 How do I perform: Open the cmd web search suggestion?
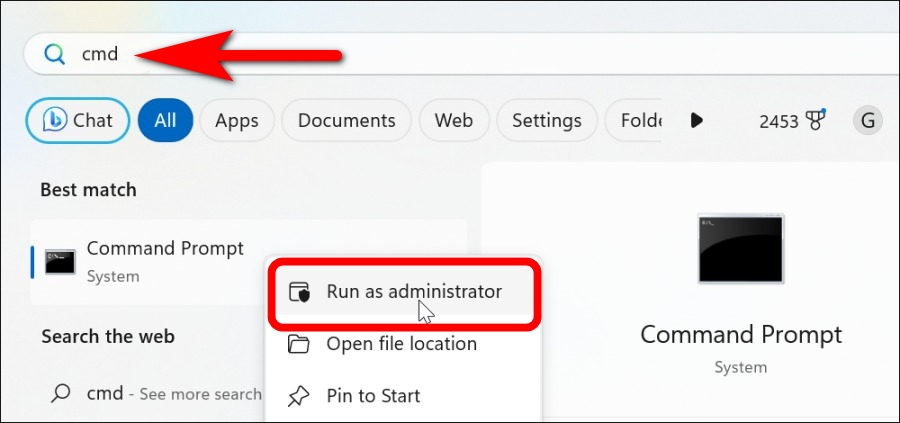point(155,394)
